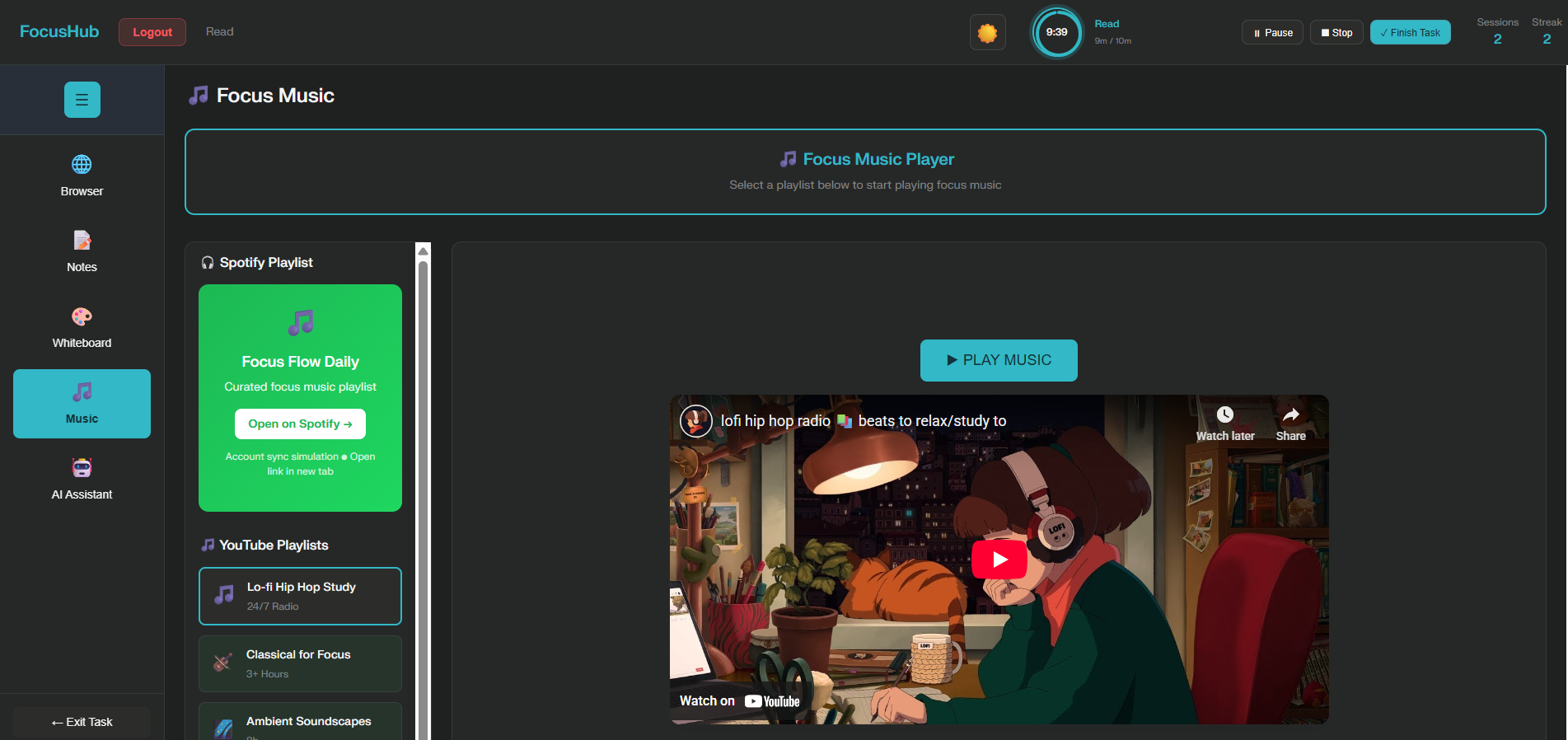1568x740 pixels.
Task: Click the Ambient Soundscapes icon
Action: click(222, 729)
